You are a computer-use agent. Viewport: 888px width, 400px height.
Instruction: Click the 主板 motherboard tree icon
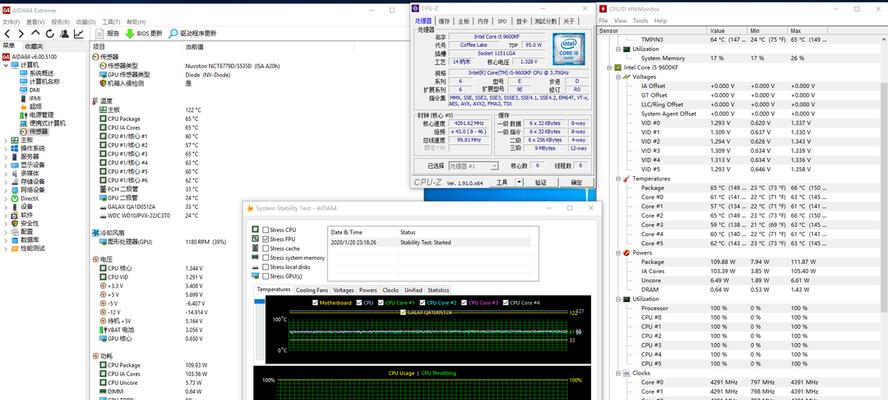(15, 140)
